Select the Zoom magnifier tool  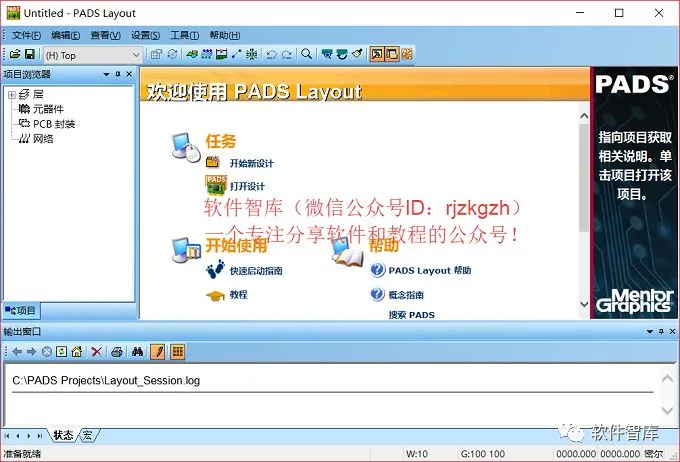pos(306,54)
